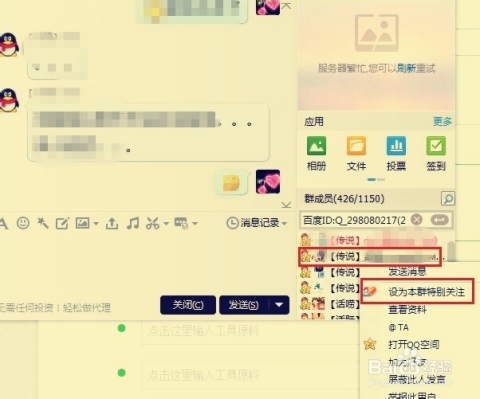Open the 相册 album app icon

click(316, 153)
